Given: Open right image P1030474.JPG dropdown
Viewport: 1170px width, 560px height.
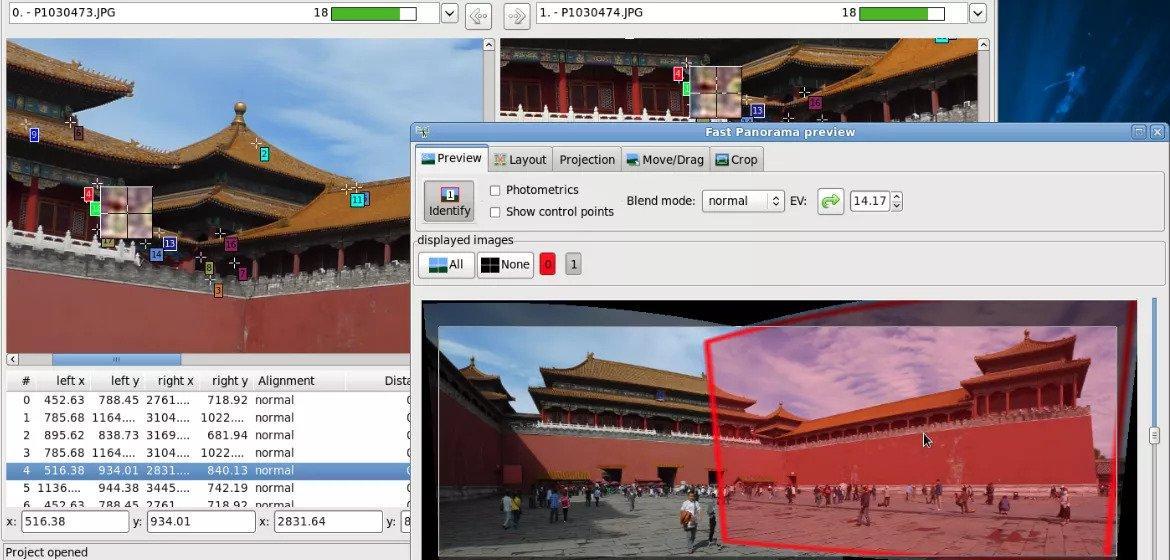Looking at the screenshot, I should [x=977, y=14].
